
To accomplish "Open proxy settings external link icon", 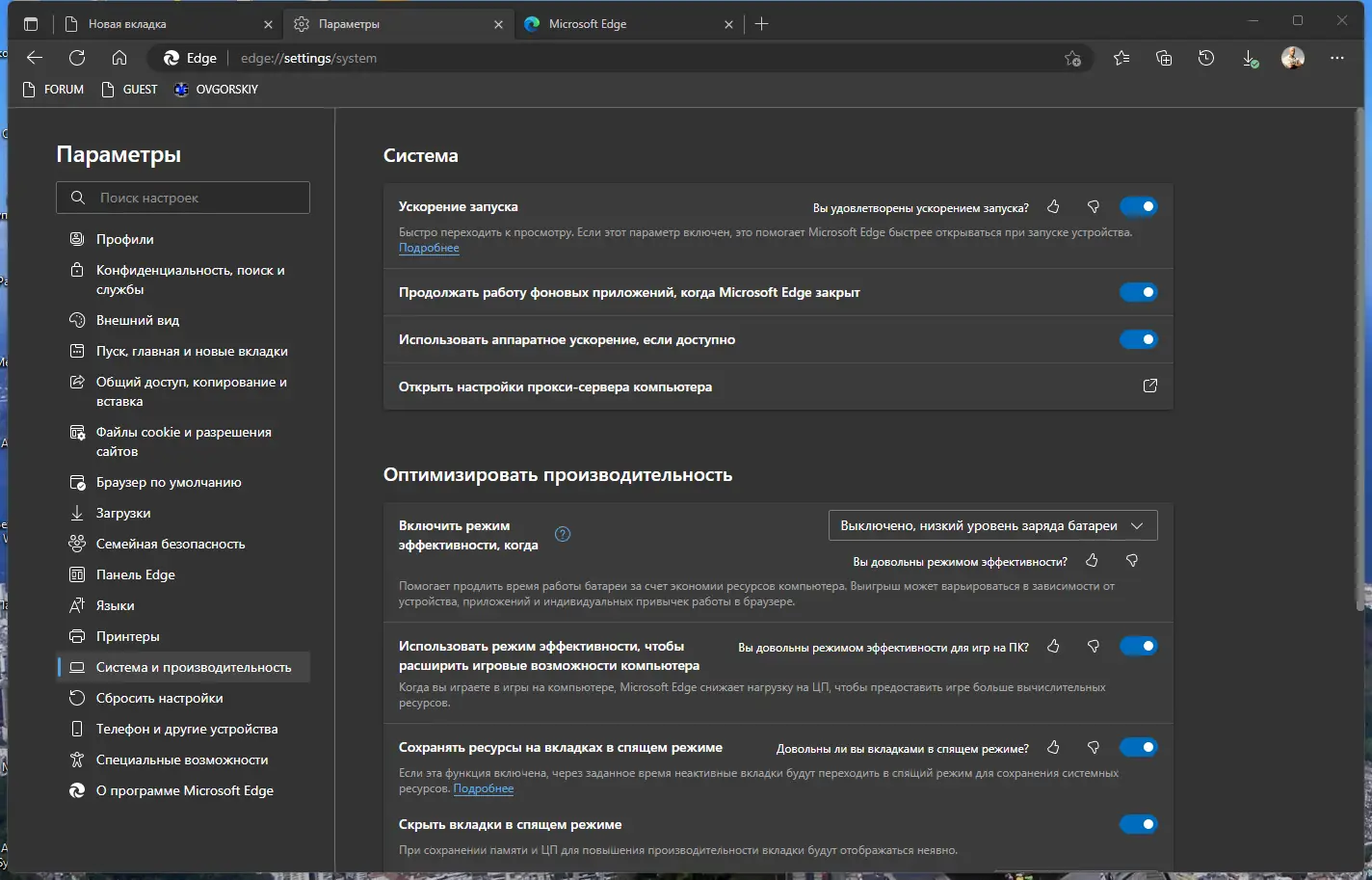I will point(1149,387).
